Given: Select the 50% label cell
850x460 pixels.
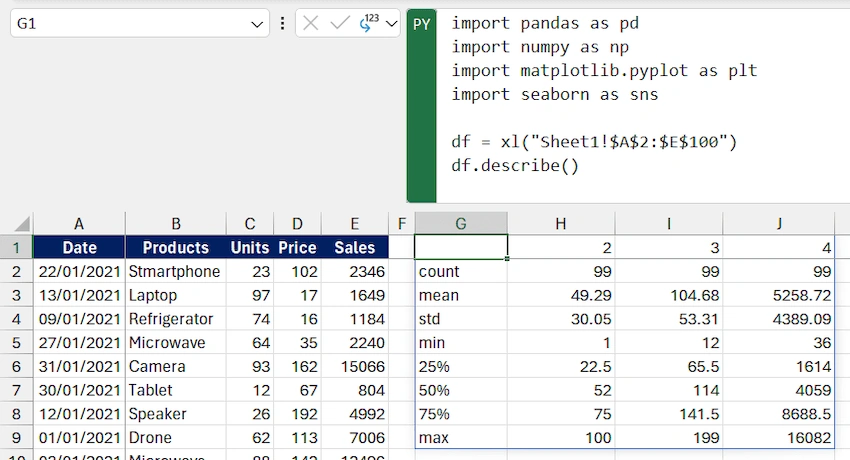Looking at the screenshot, I should click(x=461, y=390).
